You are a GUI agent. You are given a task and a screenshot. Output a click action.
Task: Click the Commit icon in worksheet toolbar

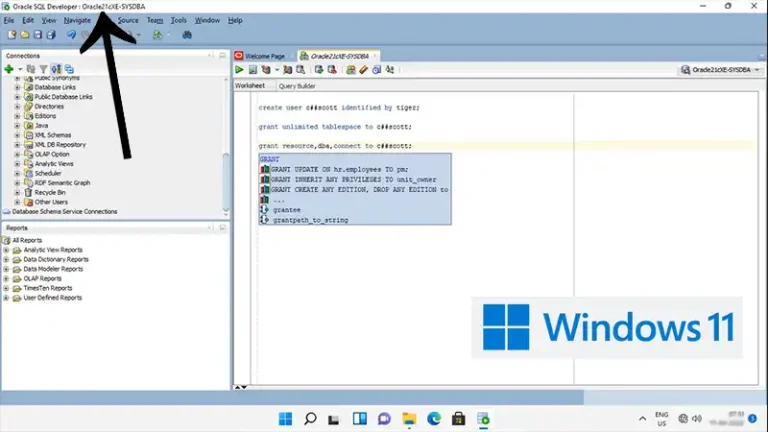[319, 70]
